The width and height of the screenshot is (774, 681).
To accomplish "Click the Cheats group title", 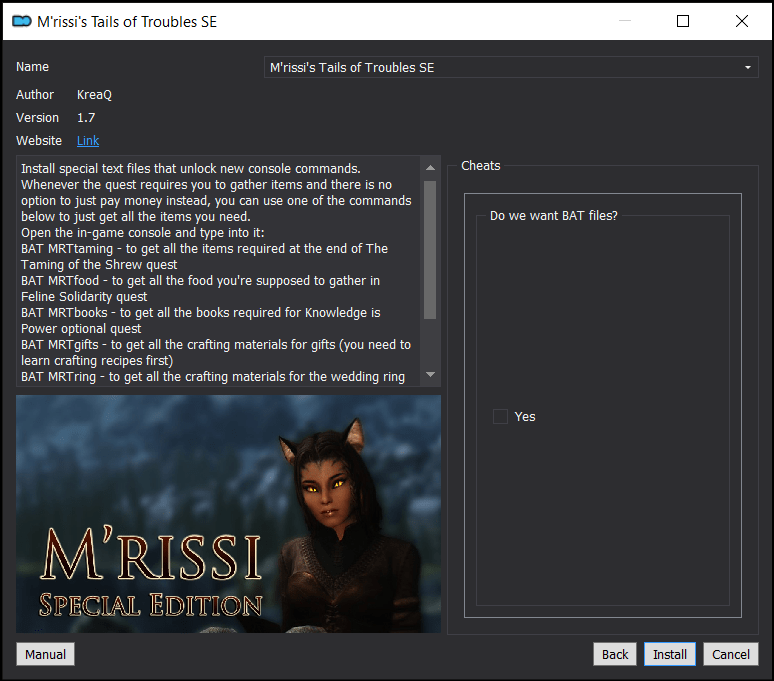I will tap(480, 166).
